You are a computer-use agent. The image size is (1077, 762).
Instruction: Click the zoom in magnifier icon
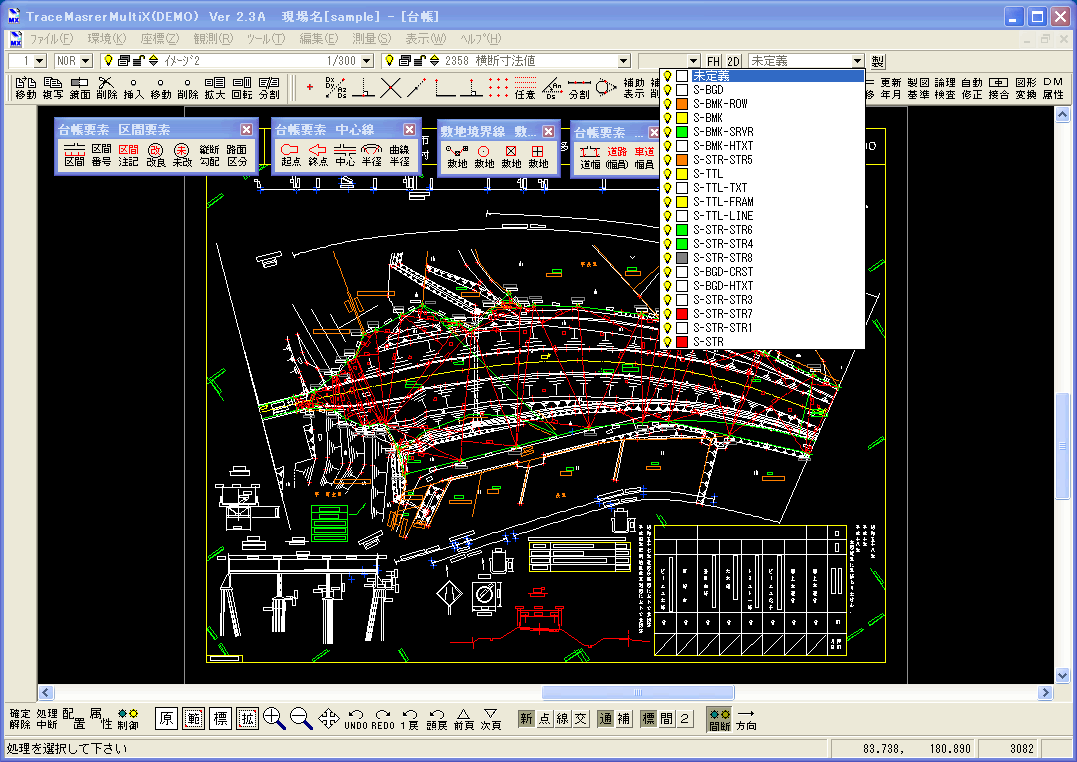274,719
